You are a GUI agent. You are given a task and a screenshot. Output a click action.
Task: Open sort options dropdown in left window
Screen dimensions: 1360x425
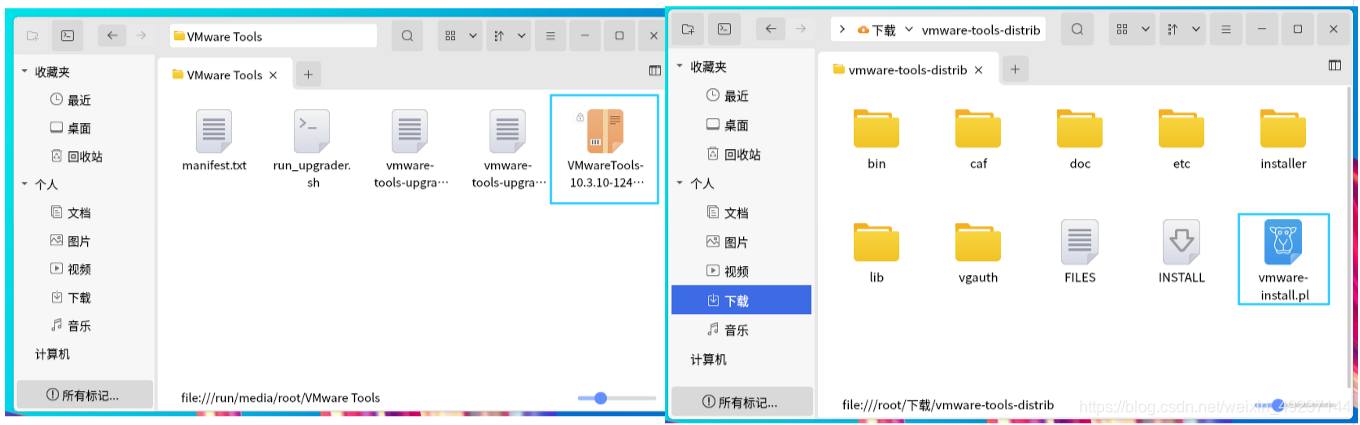[522, 36]
